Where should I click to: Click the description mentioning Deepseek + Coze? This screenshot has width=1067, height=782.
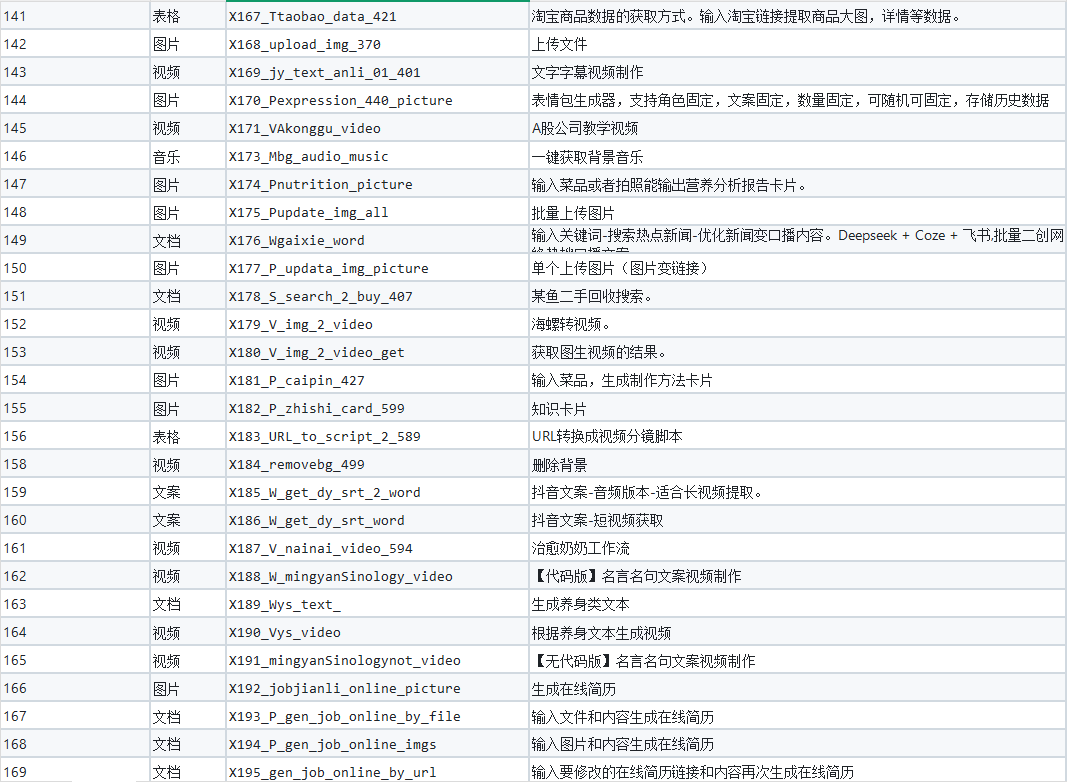point(797,240)
